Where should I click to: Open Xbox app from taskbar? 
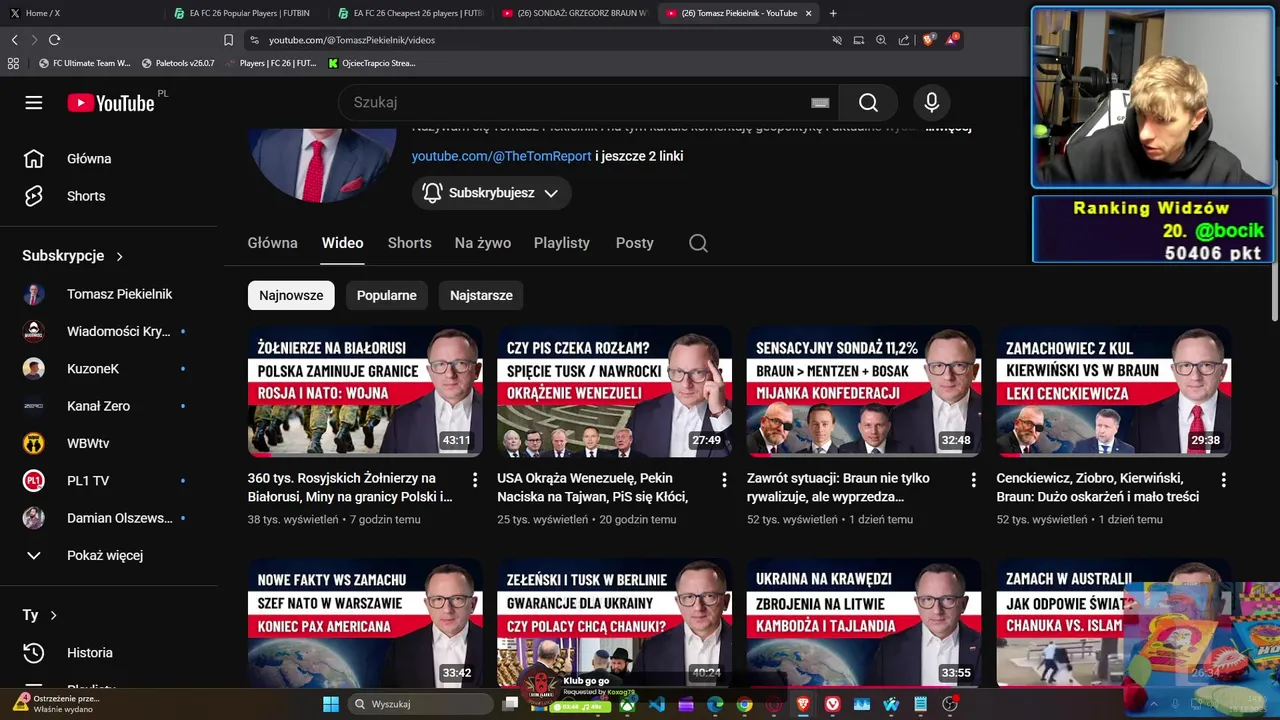point(627,704)
